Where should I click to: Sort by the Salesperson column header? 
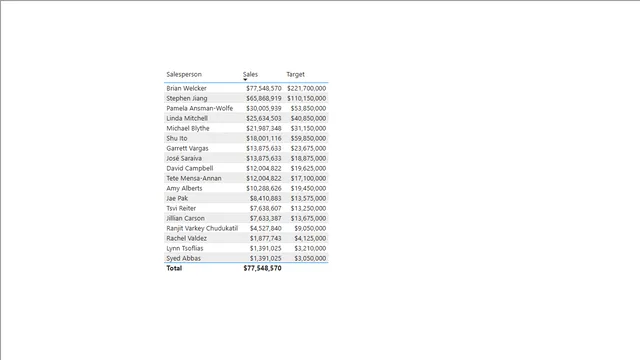pos(184,74)
